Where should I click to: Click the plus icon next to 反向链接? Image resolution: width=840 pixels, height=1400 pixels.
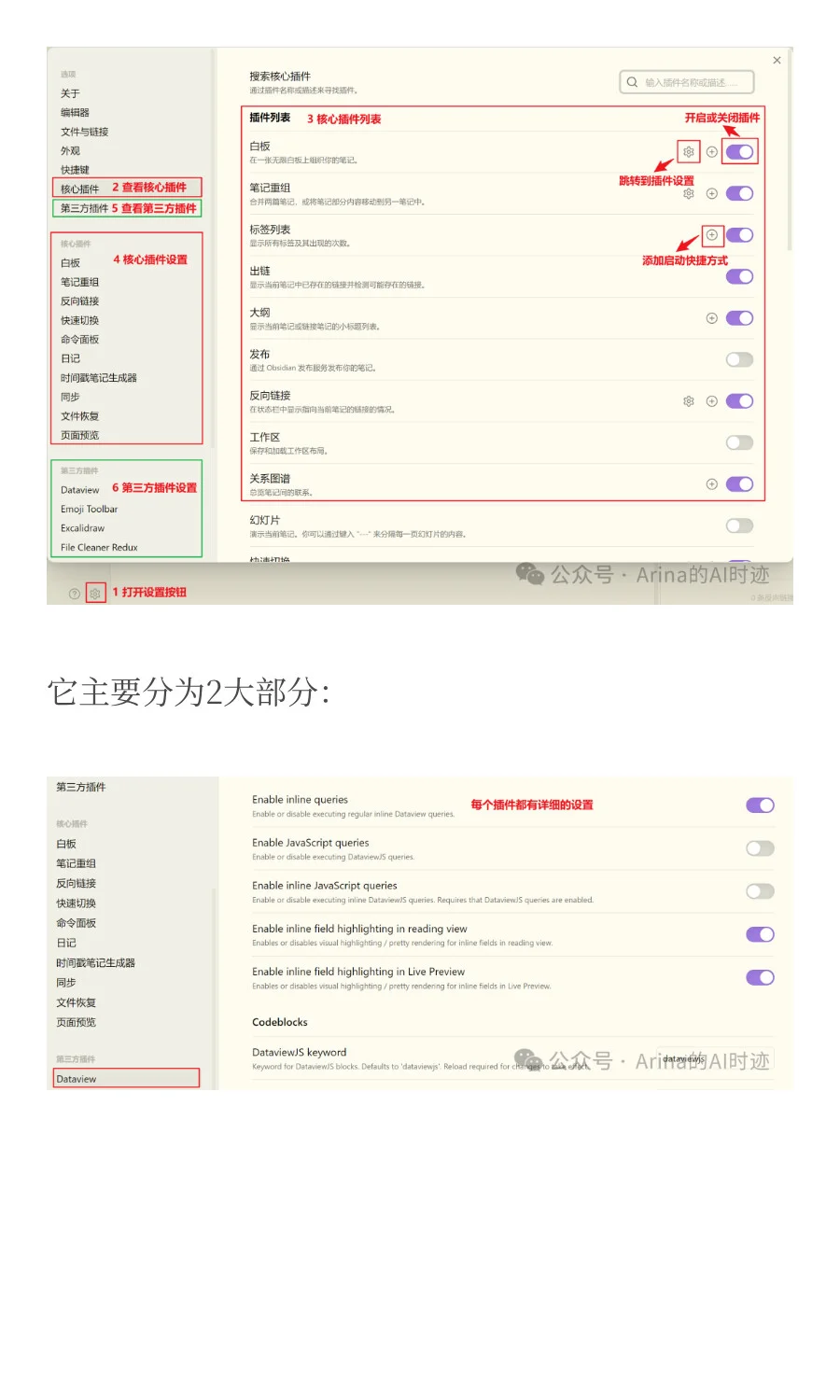[712, 400]
